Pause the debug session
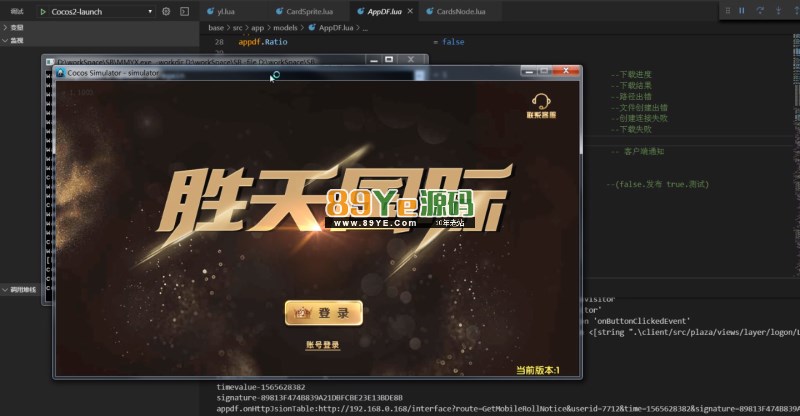The width and height of the screenshot is (800, 416). [742, 10]
